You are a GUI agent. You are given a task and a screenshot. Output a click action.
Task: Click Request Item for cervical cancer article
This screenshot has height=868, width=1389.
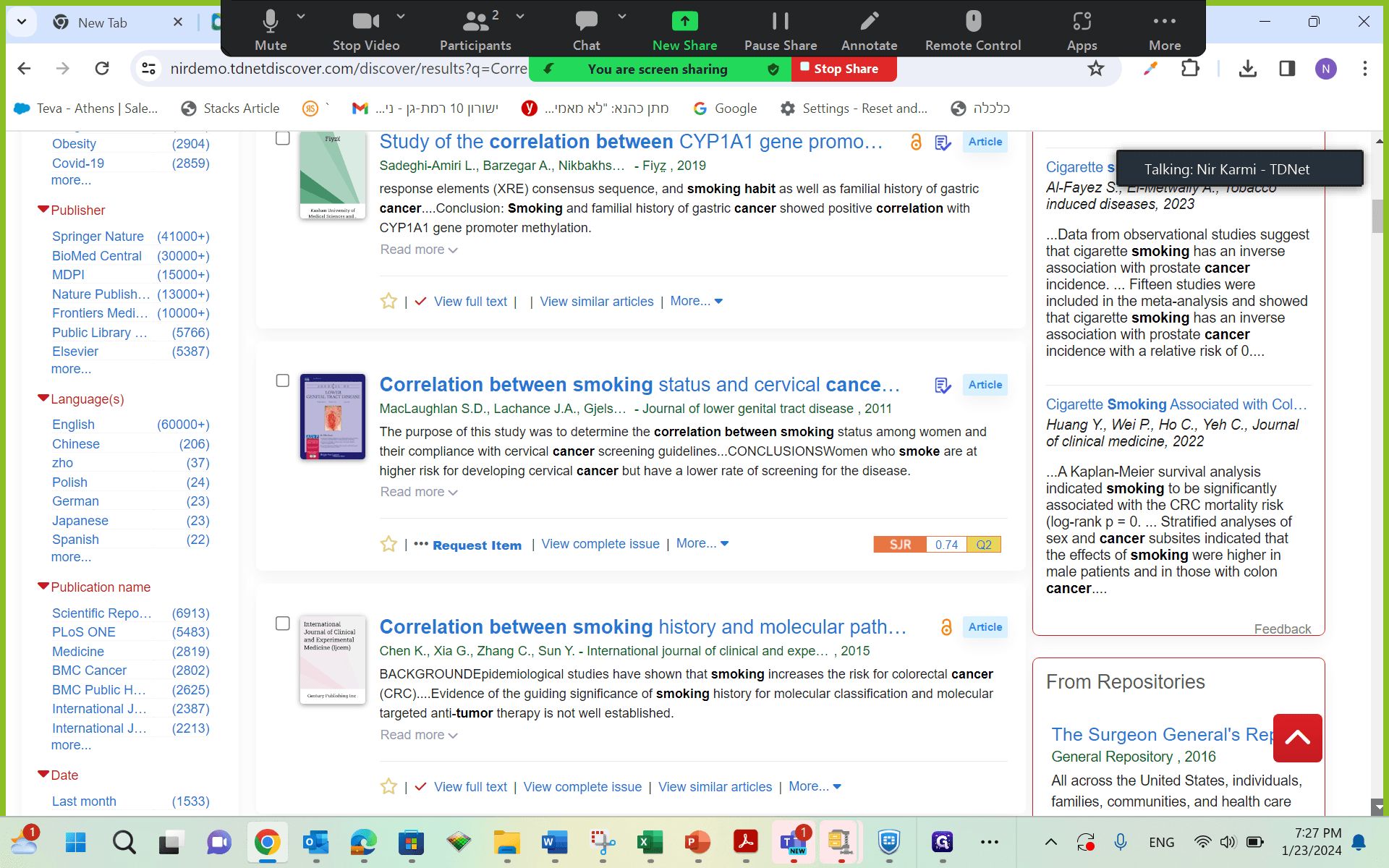pos(477,545)
